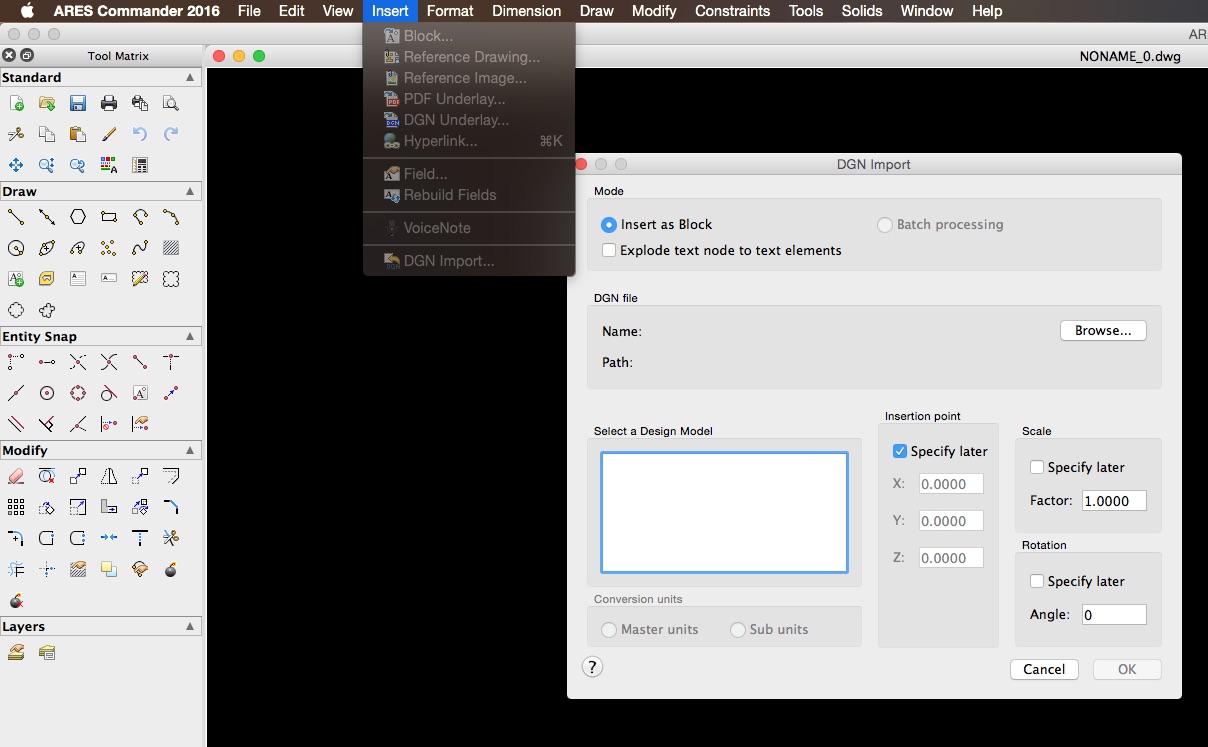Click the Save floppy disk icon
The image size is (1208, 747).
click(78, 103)
